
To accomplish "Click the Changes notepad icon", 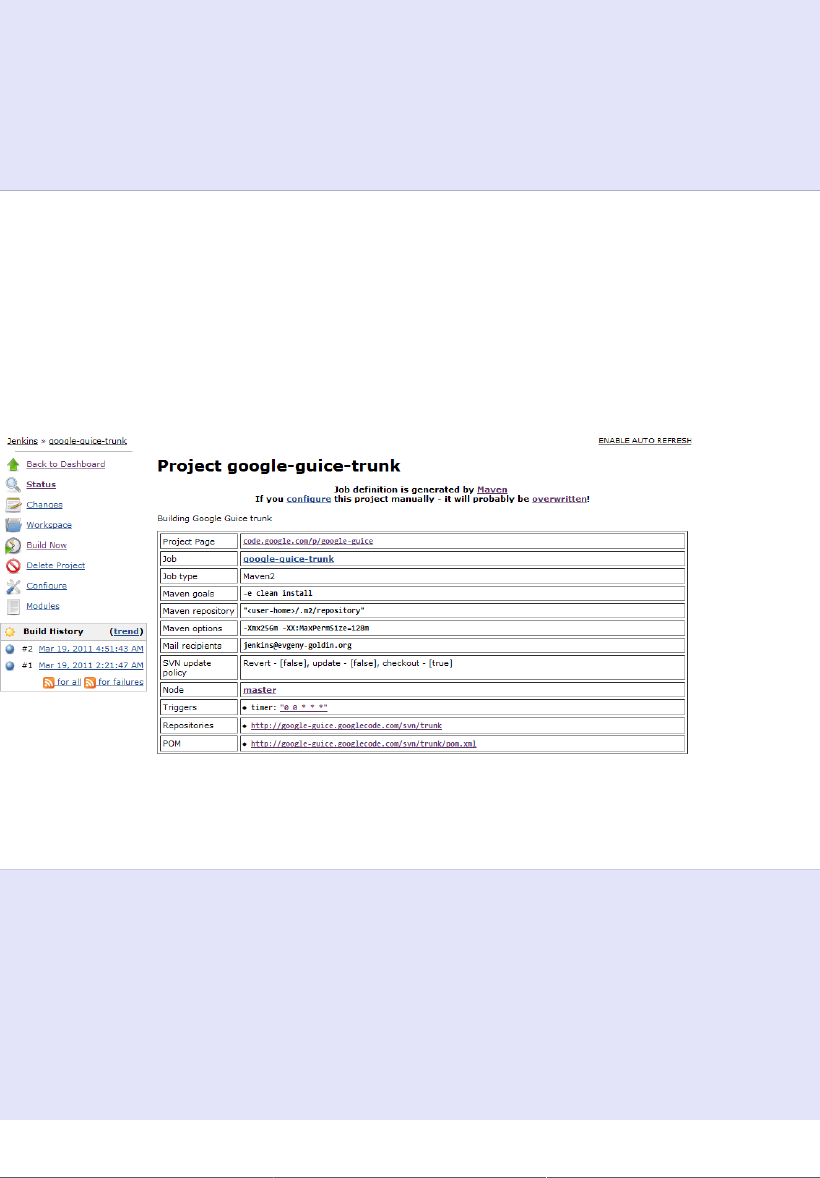I will click(x=13, y=505).
